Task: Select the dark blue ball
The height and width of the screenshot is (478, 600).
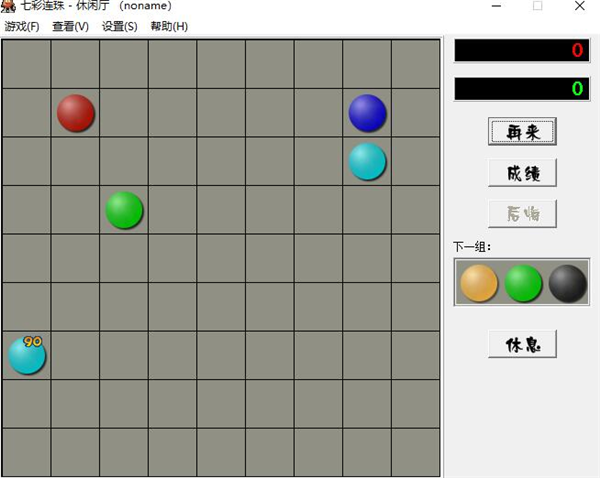Action: (x=367, y=113)
